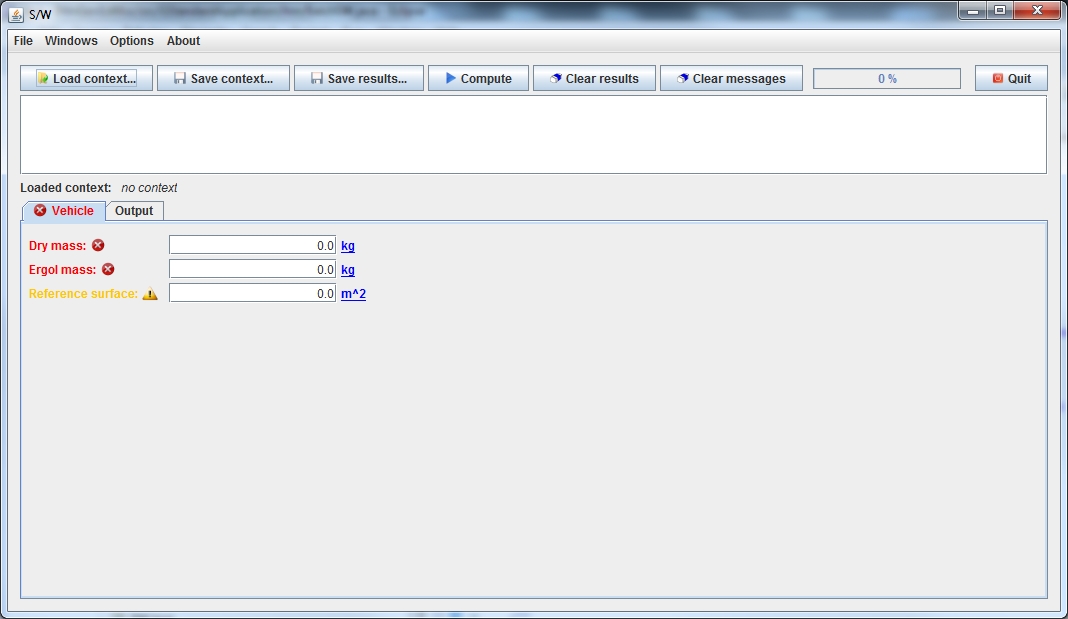This screenshot has height=619, width=1068.
Task: Click the kg unit link for Dry mass
Action: (348, 246)
